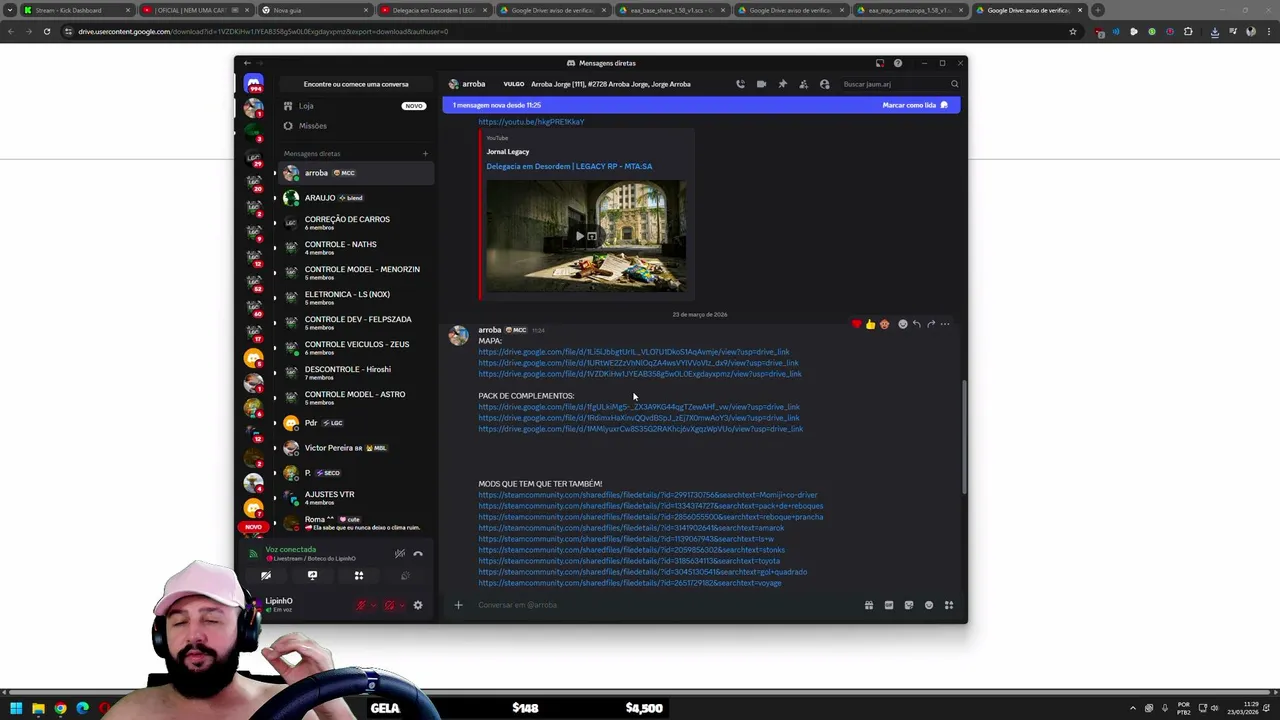The width and height of the screenshot is (1280, 720).
Task: Forward the message arrow icon
Action: click(x=930, y=324)
